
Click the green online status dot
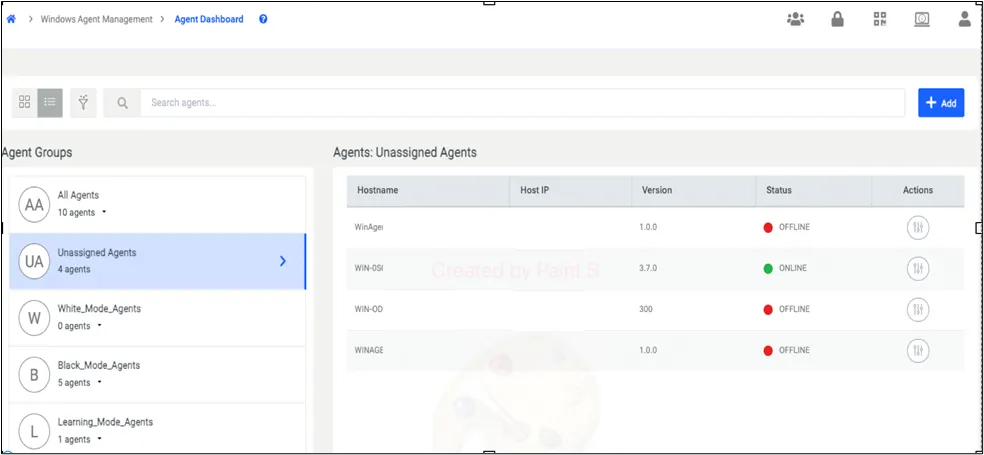point(768,269)
